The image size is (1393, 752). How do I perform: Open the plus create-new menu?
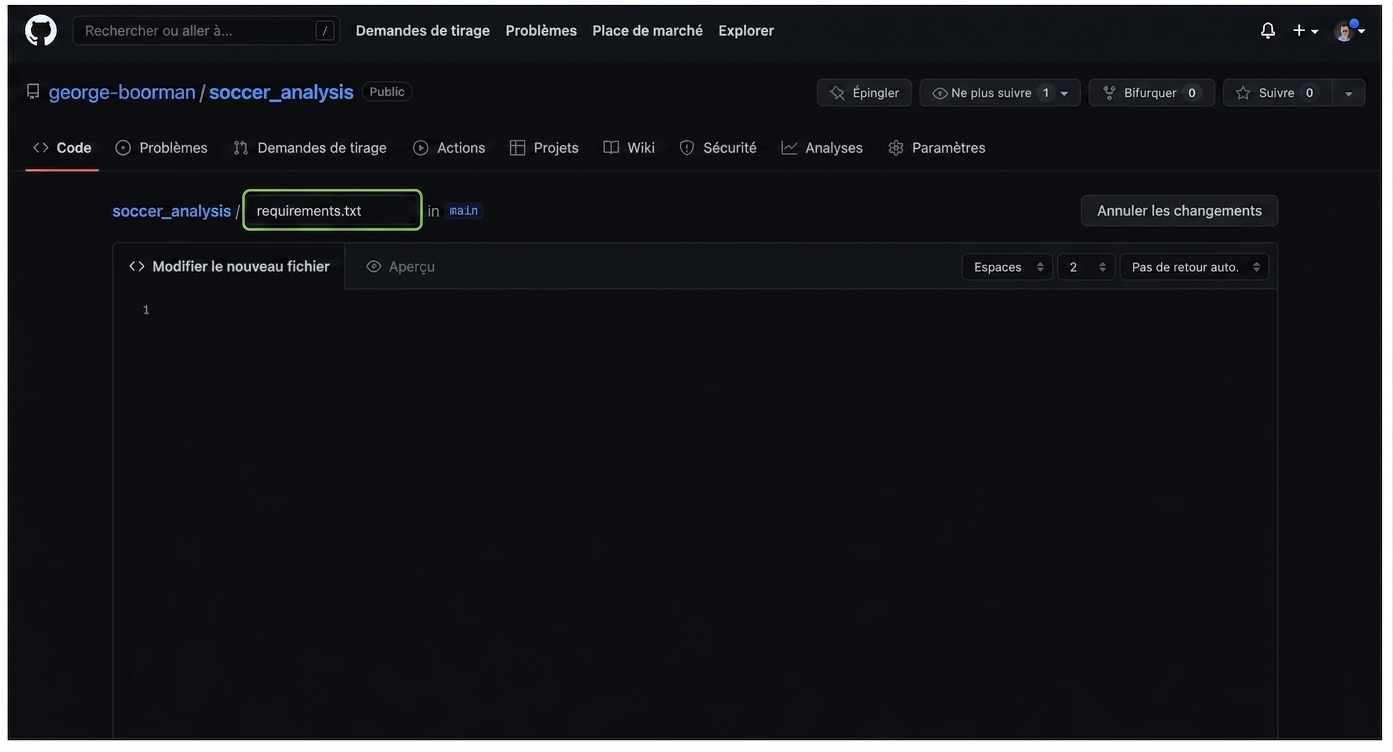[1305, 31]
